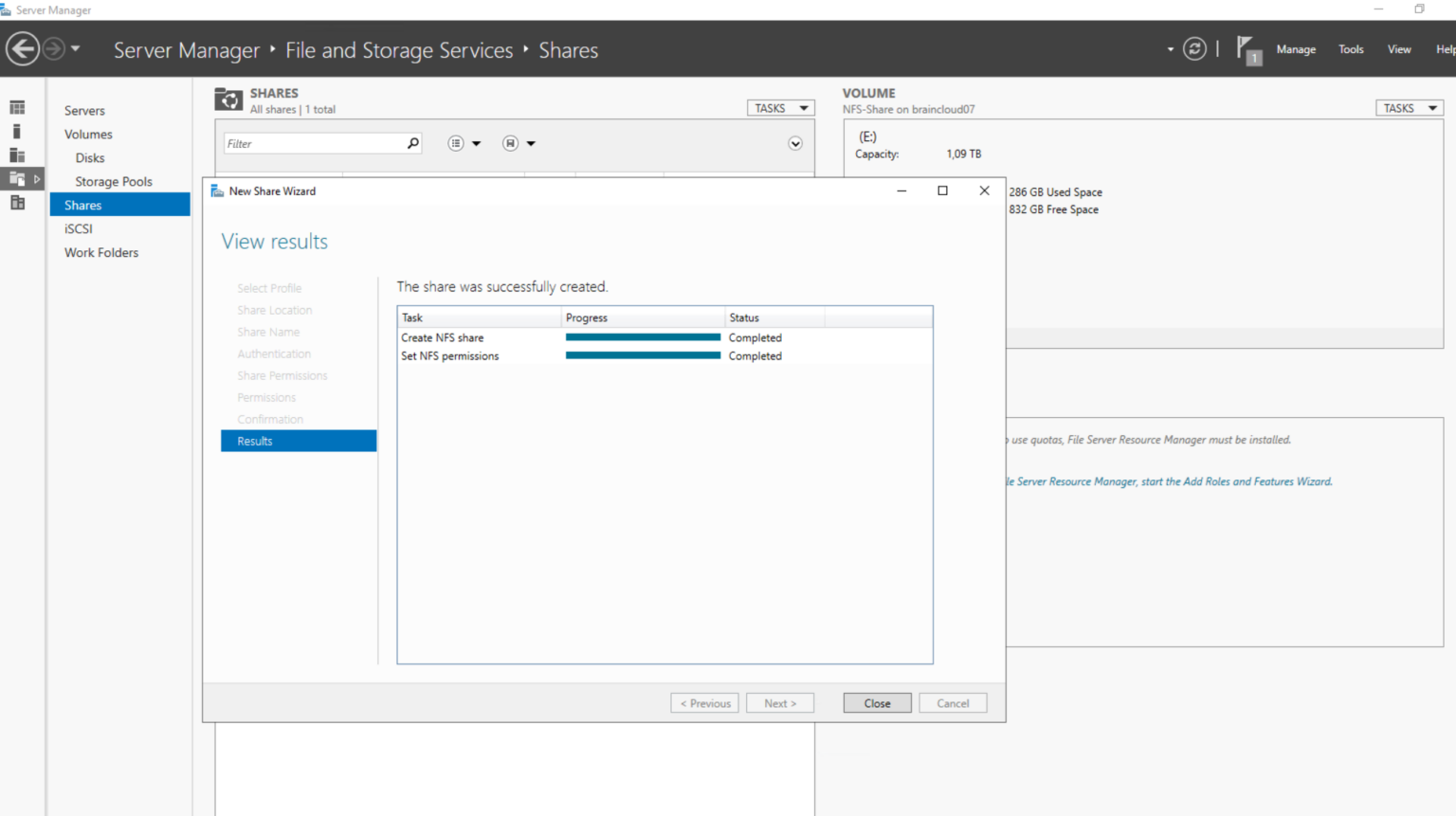This screenshot has height=816, width=1456.
Task: Click the Create NFS share progress bar
Action: (x=643, y=336)
